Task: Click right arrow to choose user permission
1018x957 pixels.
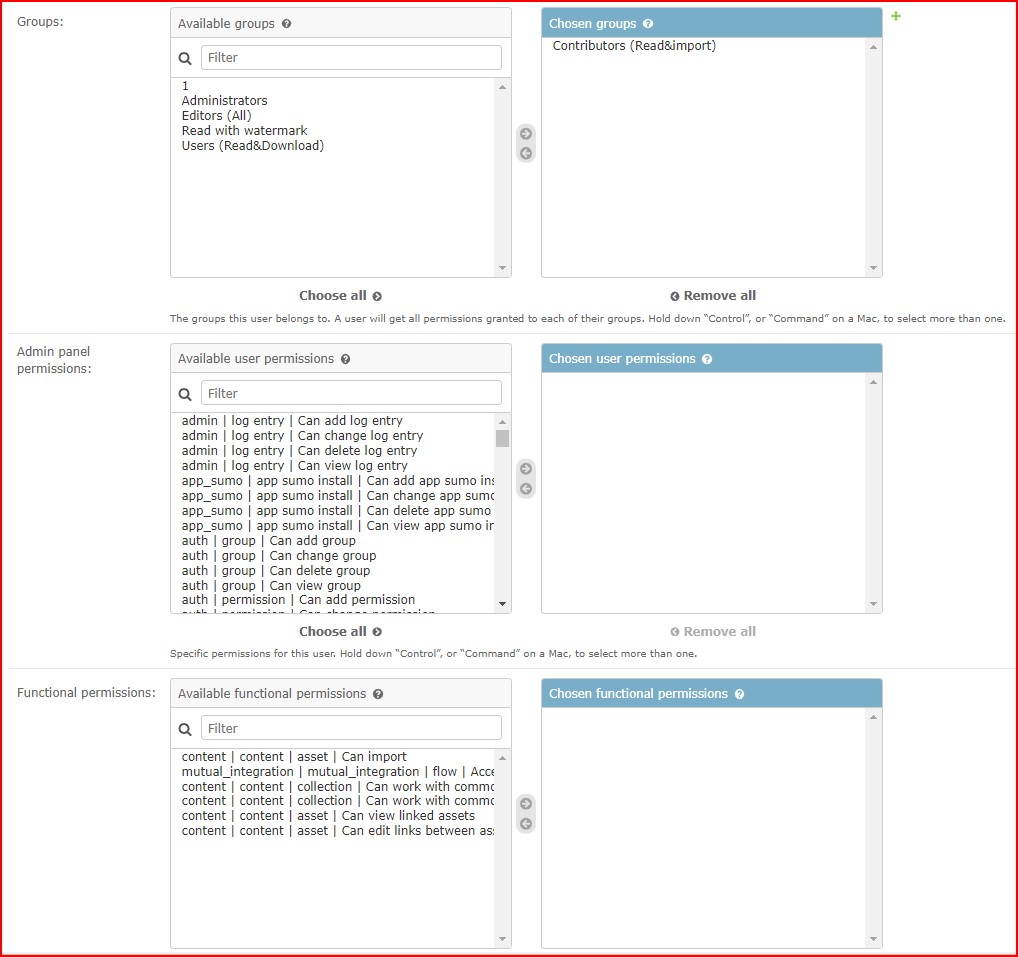Action: point(526,469)
